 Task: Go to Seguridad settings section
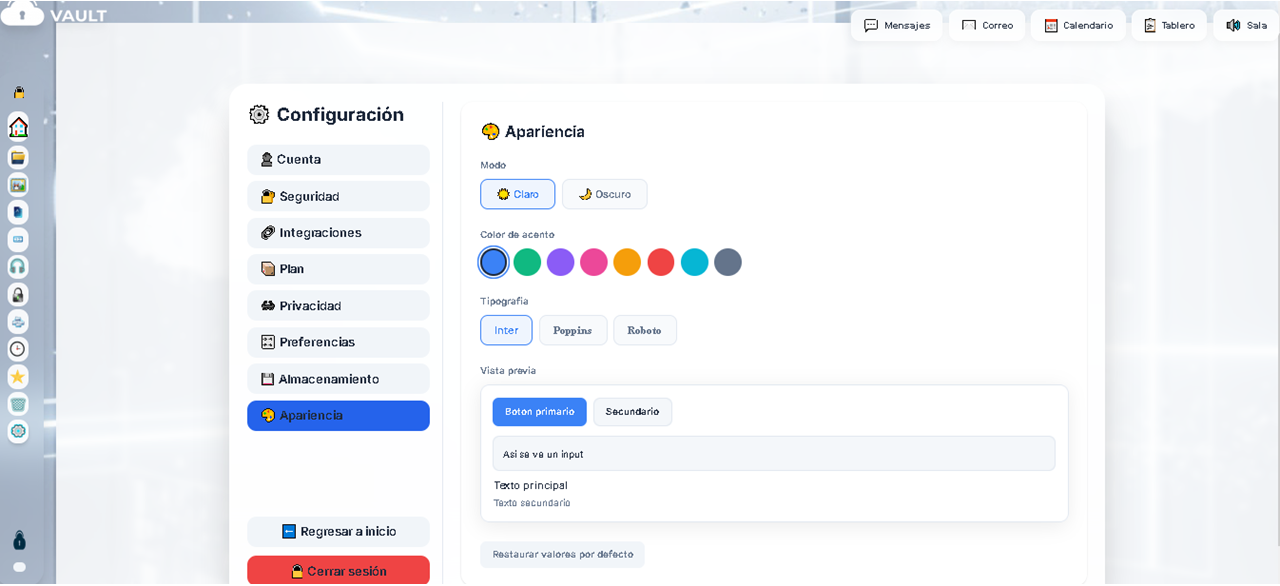coord(338,196)
